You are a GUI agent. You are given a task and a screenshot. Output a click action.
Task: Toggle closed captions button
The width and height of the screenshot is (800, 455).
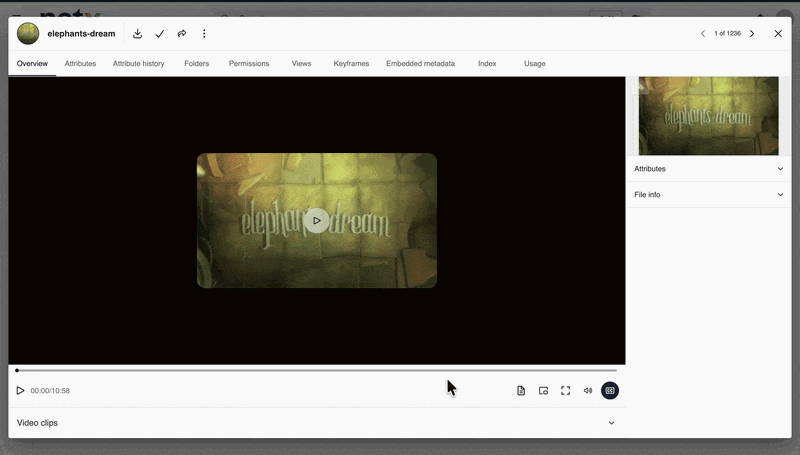coord(610,391)
